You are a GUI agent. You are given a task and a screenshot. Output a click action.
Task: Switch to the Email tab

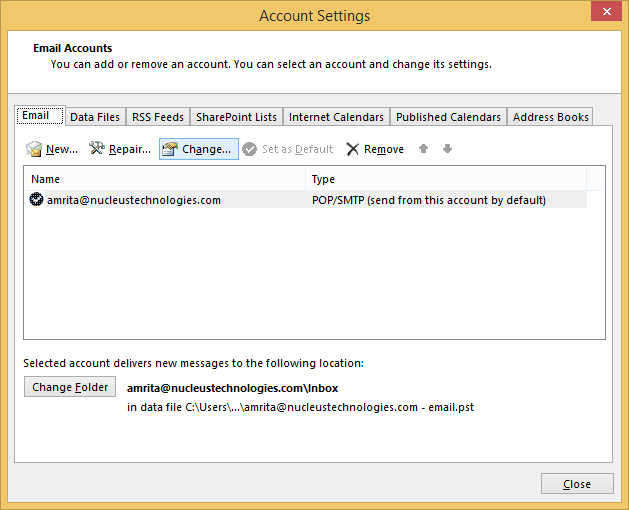pyautogui.click(x=40, y=116)
